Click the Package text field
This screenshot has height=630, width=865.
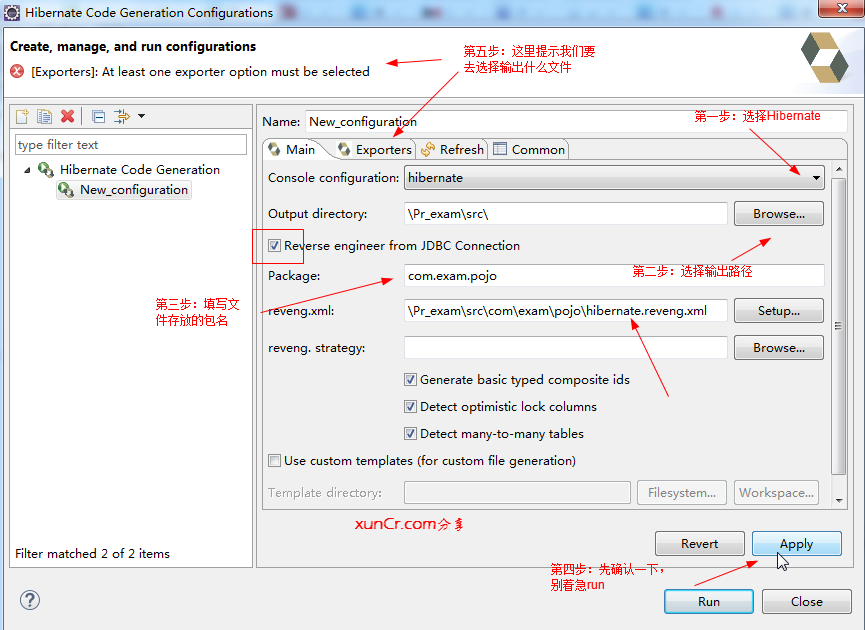point(614,276)
